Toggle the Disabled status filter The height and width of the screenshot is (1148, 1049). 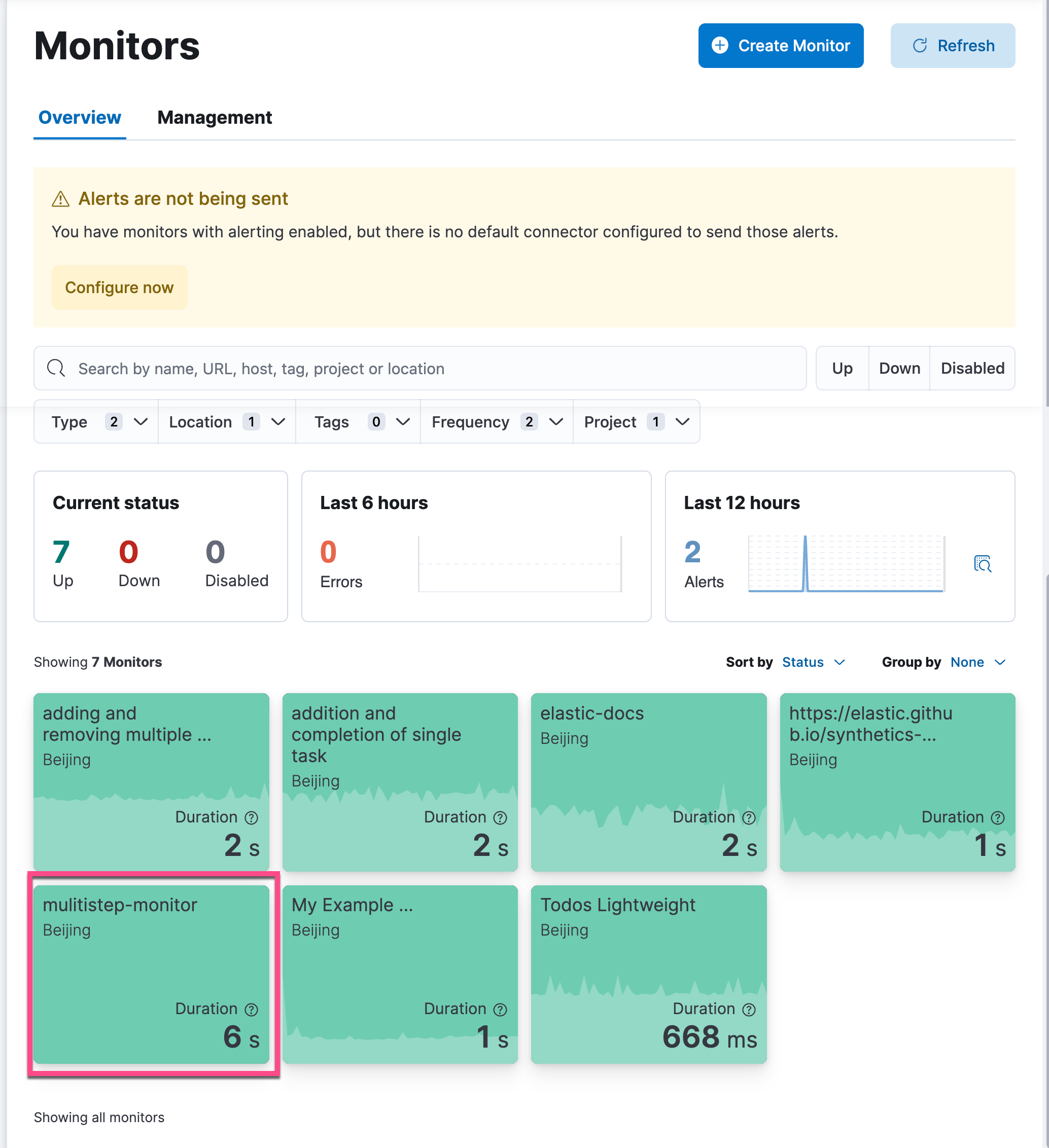coord(971,369)
